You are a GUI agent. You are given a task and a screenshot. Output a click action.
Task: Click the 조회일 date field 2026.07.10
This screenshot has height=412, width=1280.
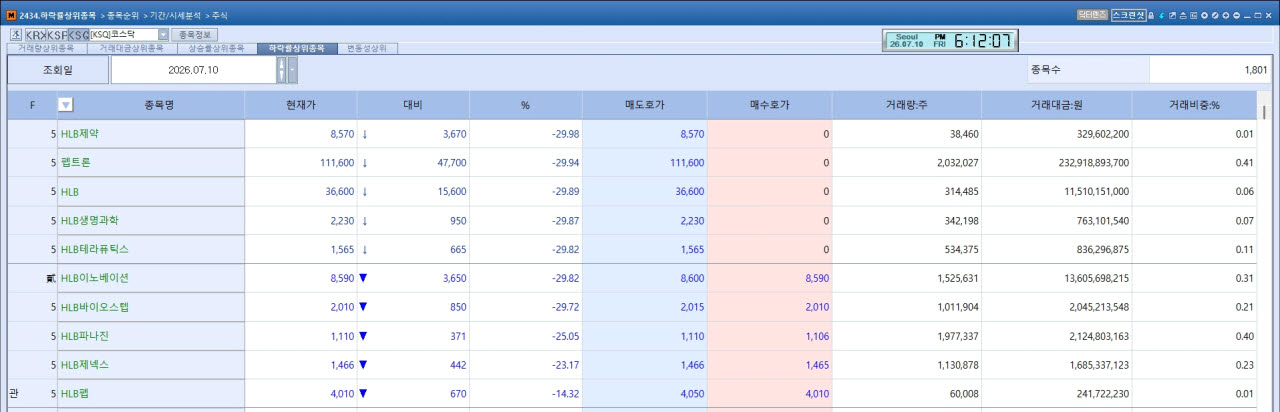point(193,70)
